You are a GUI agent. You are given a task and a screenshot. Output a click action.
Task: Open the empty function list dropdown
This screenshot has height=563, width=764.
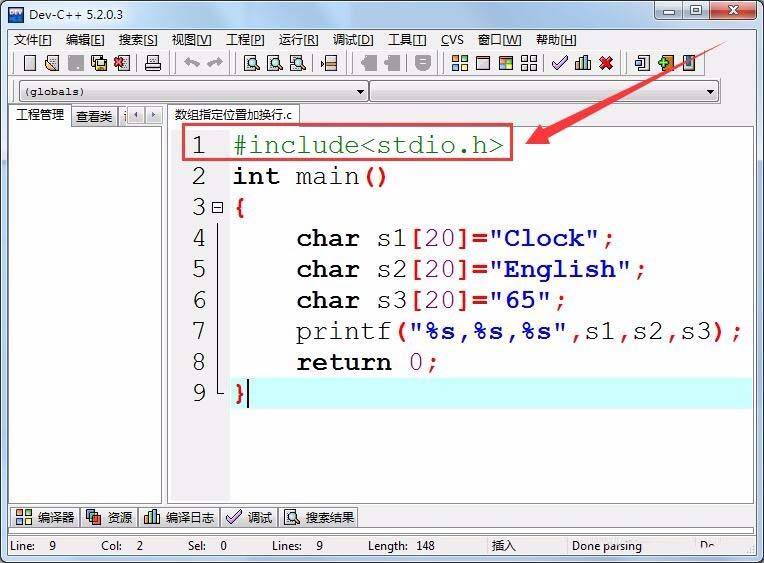coord(544,92)
